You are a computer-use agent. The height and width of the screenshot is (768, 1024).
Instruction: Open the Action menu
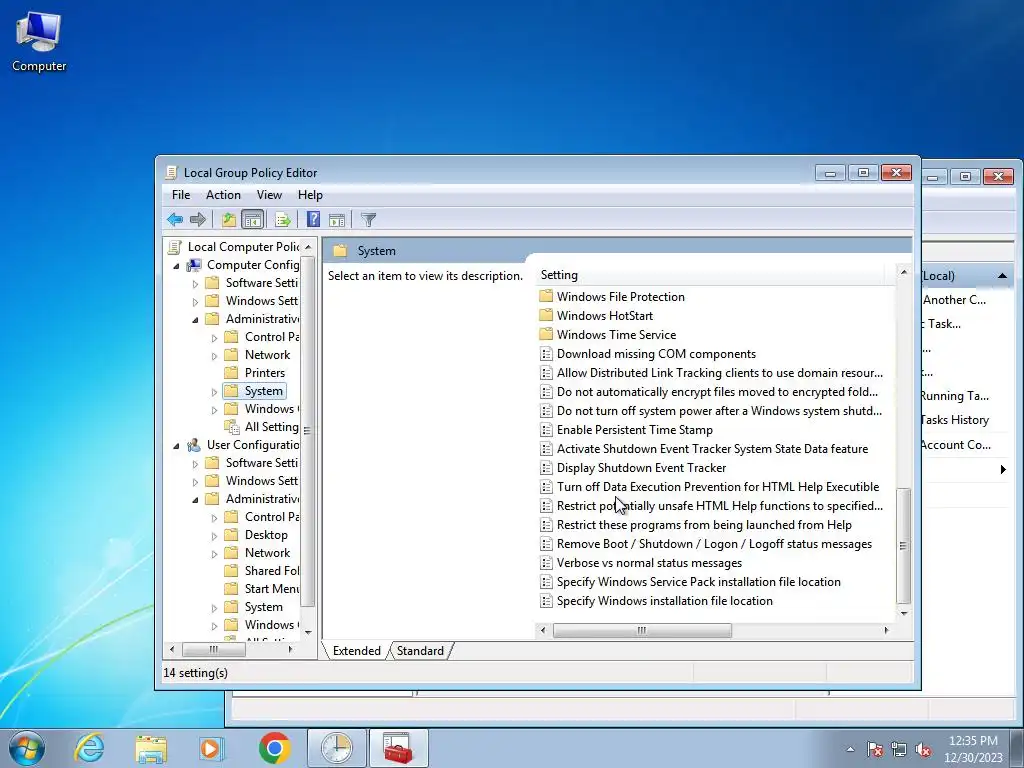(x=223, y=195)
